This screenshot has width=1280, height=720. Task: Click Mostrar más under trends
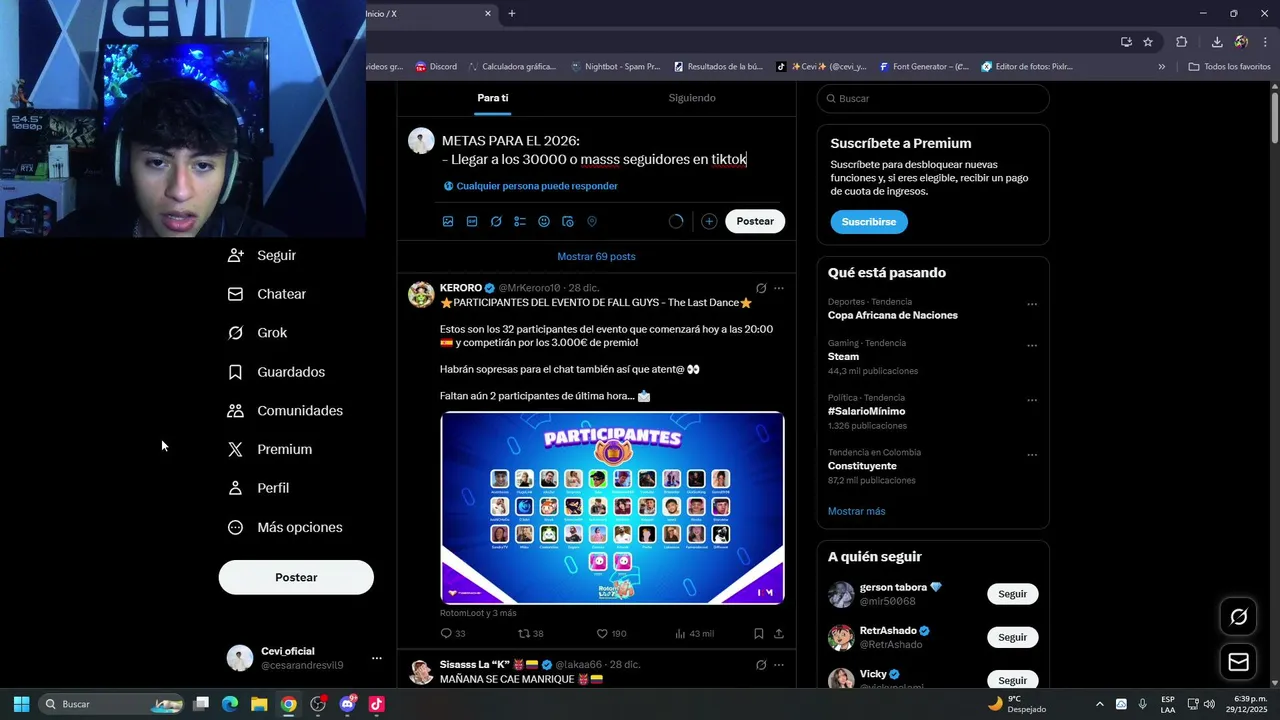(856, 511)
